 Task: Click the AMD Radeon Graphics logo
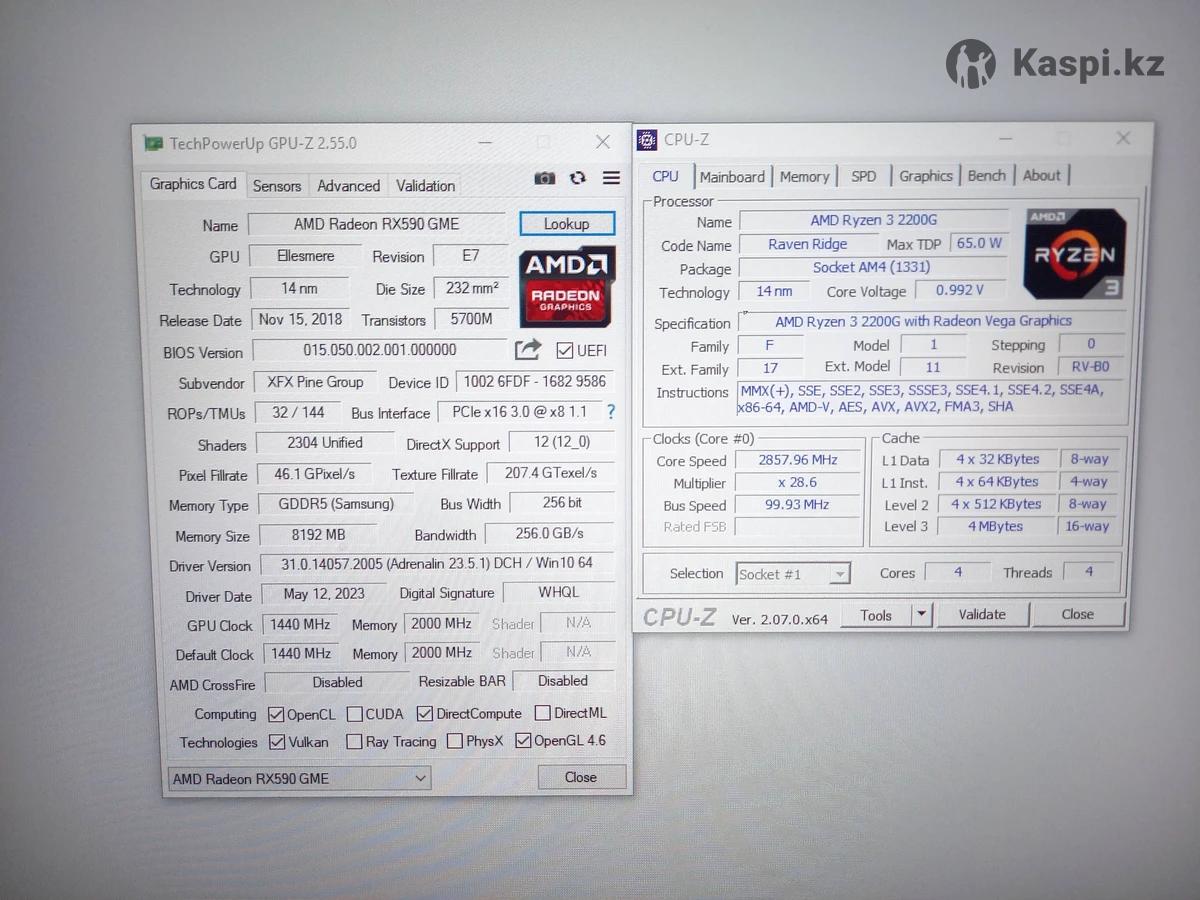click(x=567, y=286)
